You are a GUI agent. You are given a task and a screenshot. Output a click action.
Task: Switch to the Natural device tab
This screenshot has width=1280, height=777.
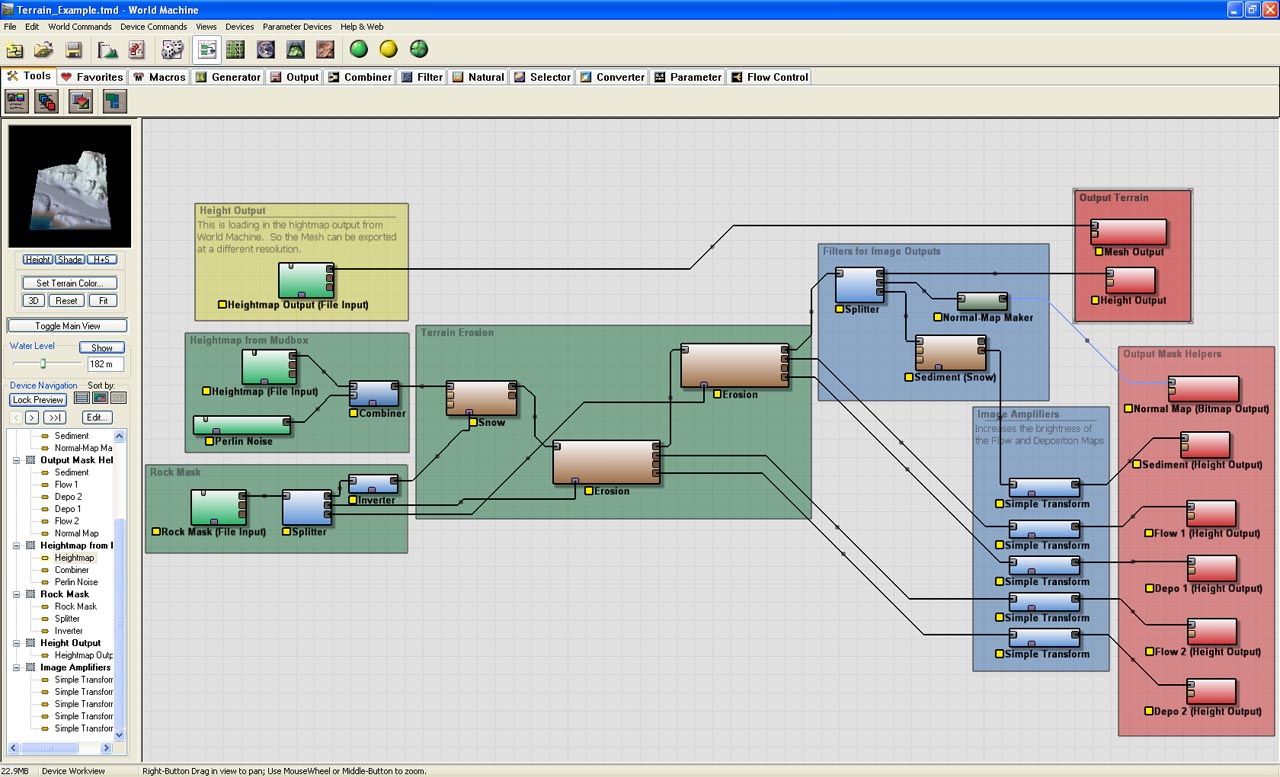(478, 77)
